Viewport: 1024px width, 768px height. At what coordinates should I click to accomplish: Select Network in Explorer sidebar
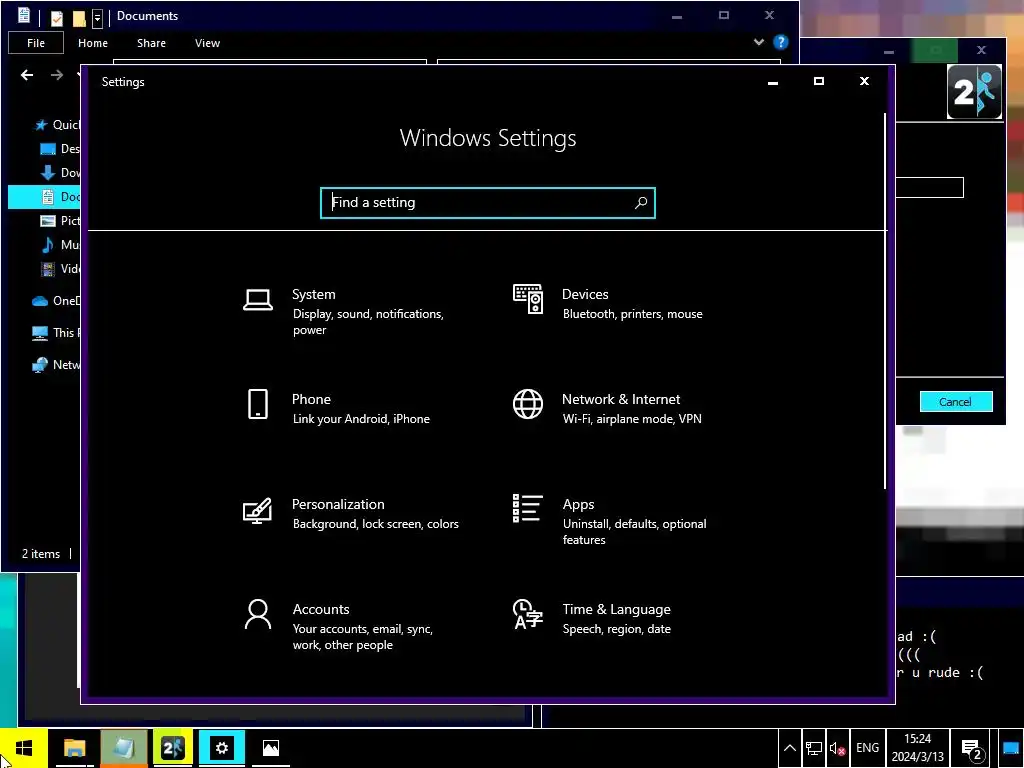pos(56,364)
